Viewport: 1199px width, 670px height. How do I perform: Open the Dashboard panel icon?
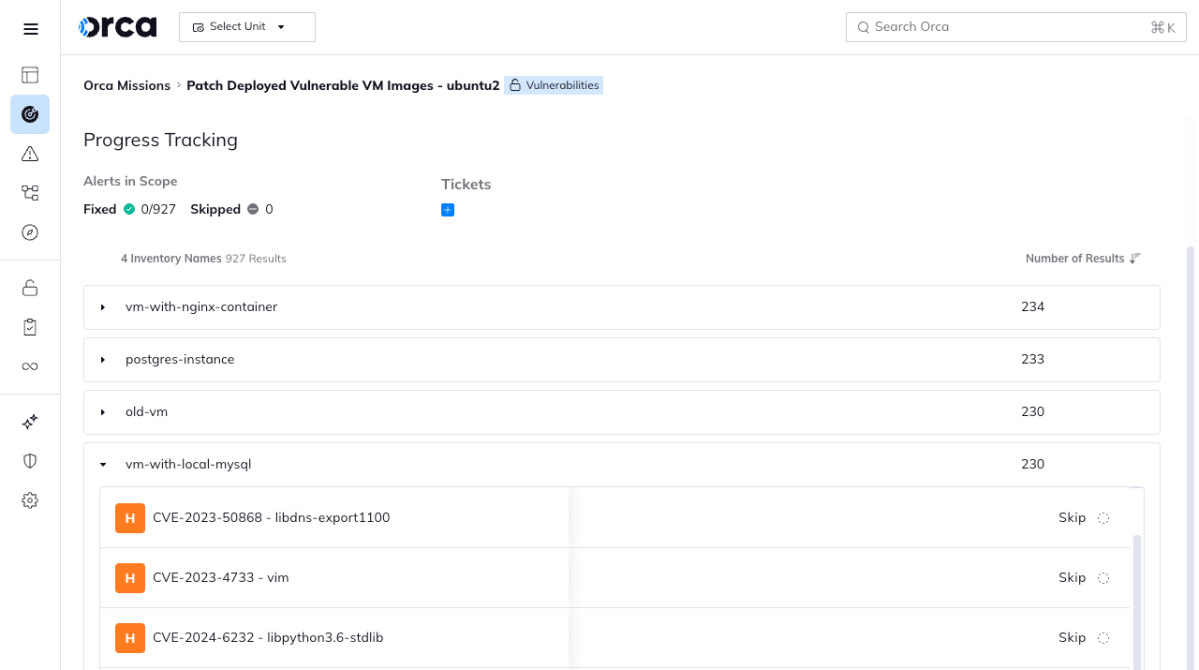coord(30,74)
